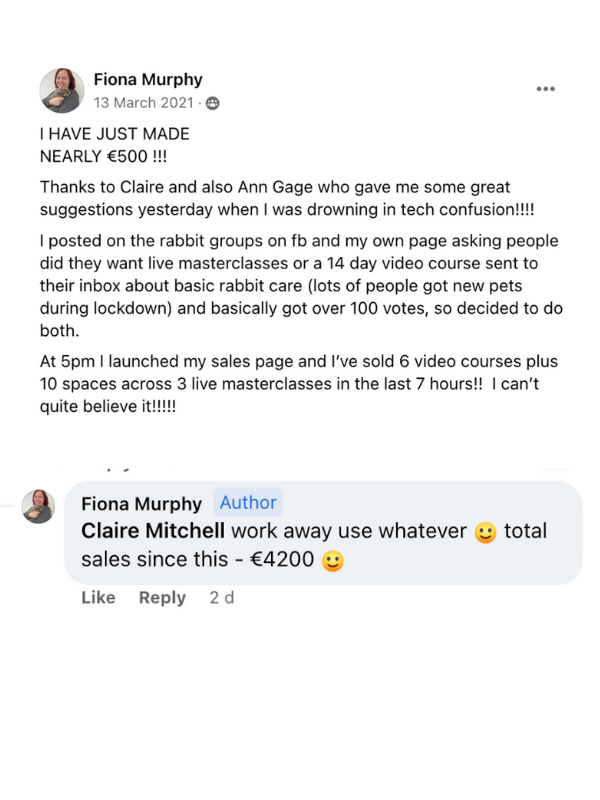
Task: Like Fiona's comment
Action: (98, 597)
